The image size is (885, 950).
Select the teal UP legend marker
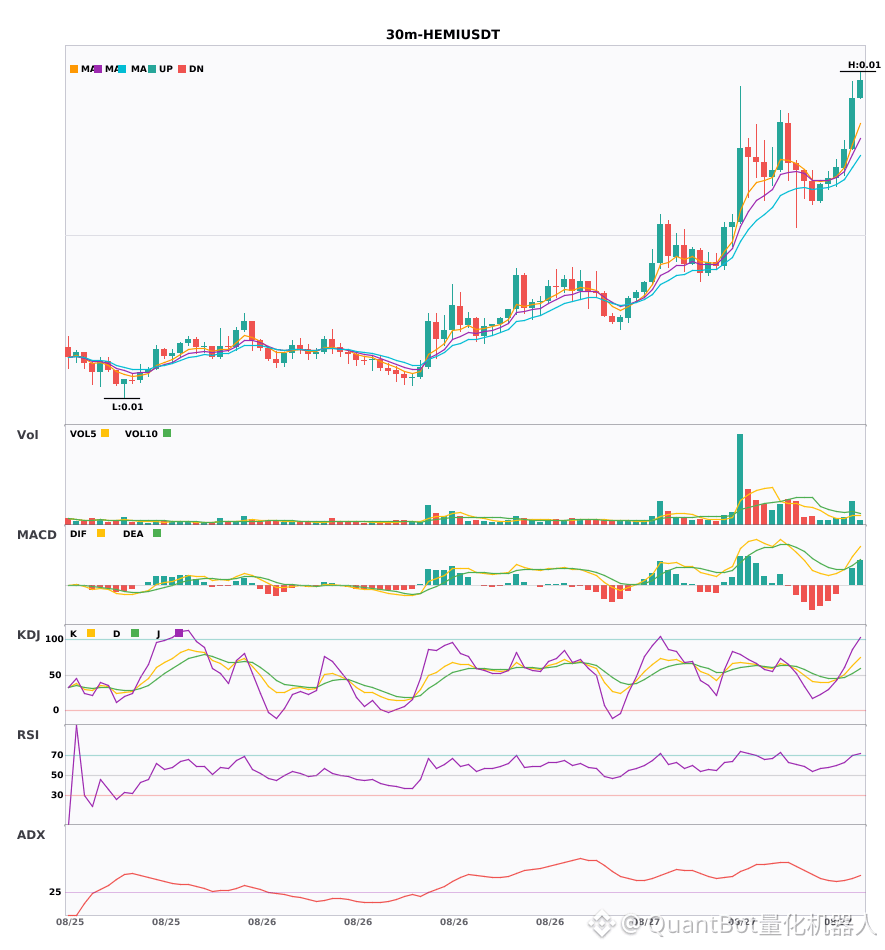[x=152, y=69]
